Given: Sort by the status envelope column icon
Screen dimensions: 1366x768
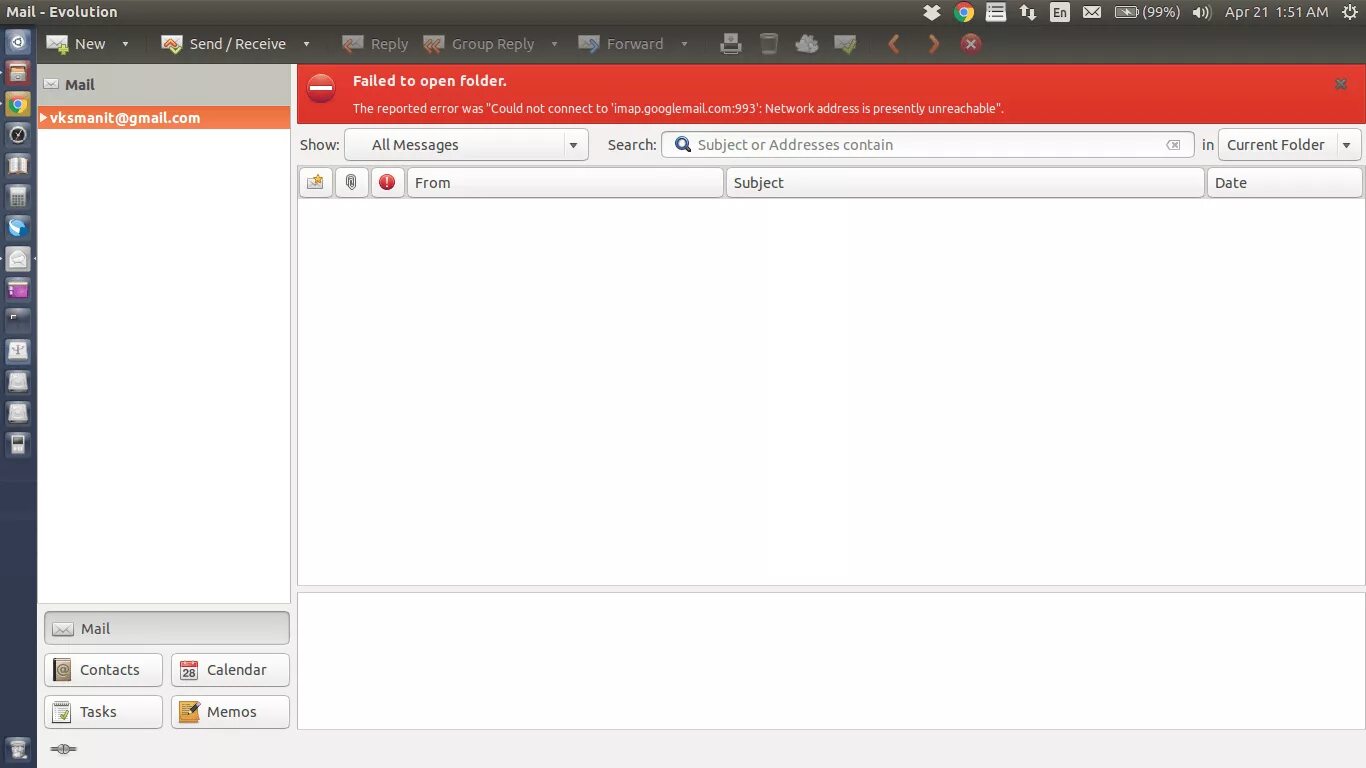Looking at the screenshot, I should tap(316, 182).
